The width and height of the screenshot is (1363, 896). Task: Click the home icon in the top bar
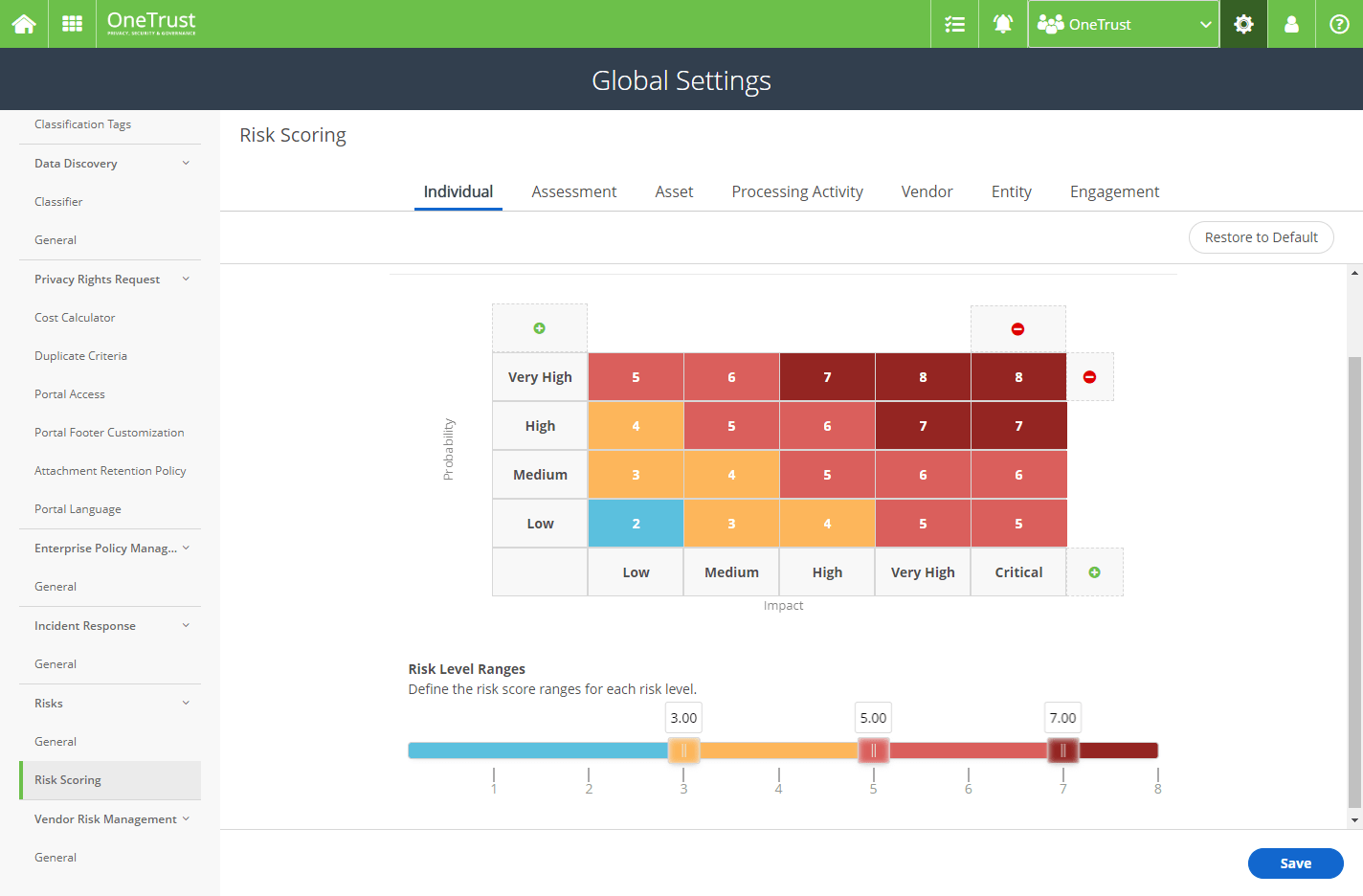pos(24,24)
